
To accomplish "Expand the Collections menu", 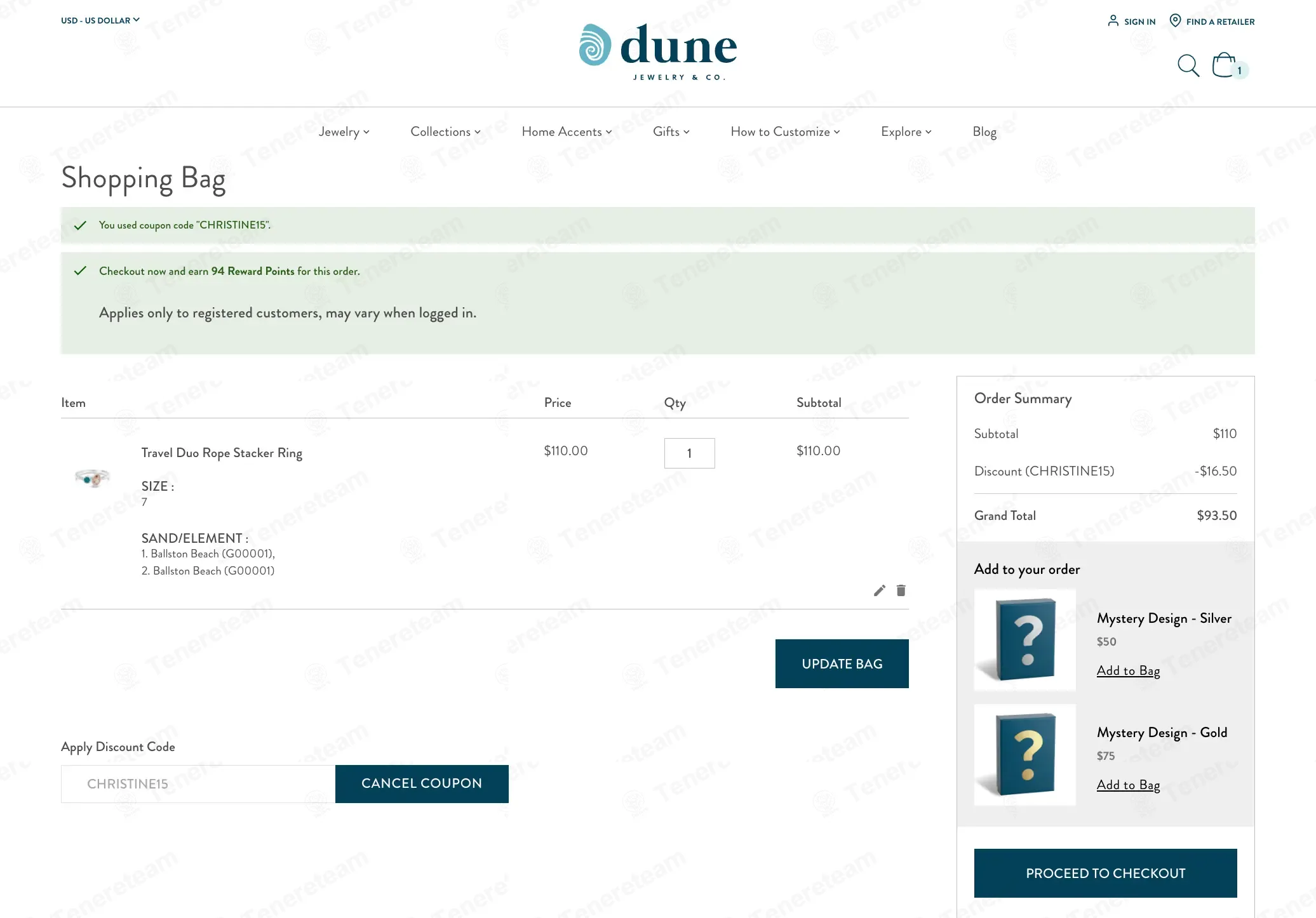I will [445, 131].
